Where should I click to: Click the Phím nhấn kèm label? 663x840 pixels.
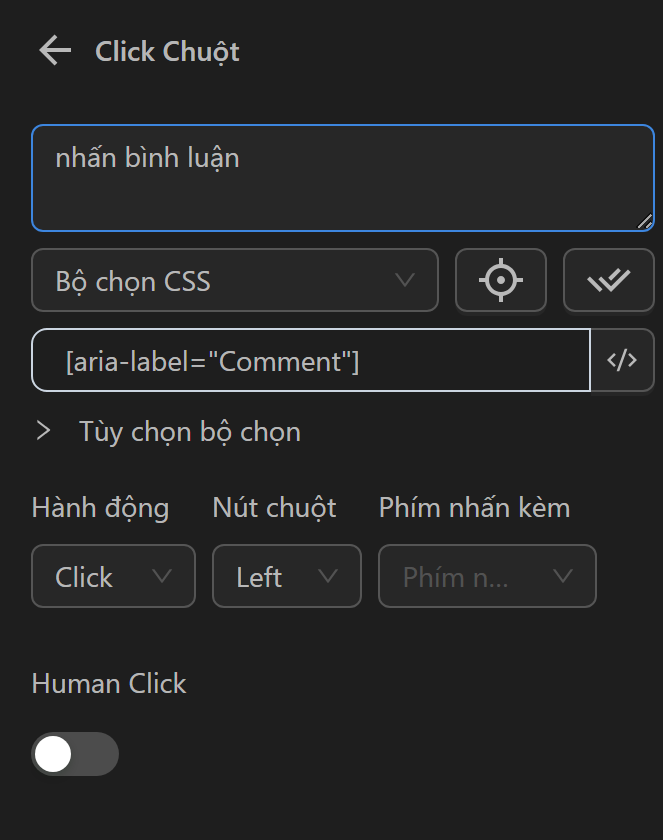tap(474, 508)
